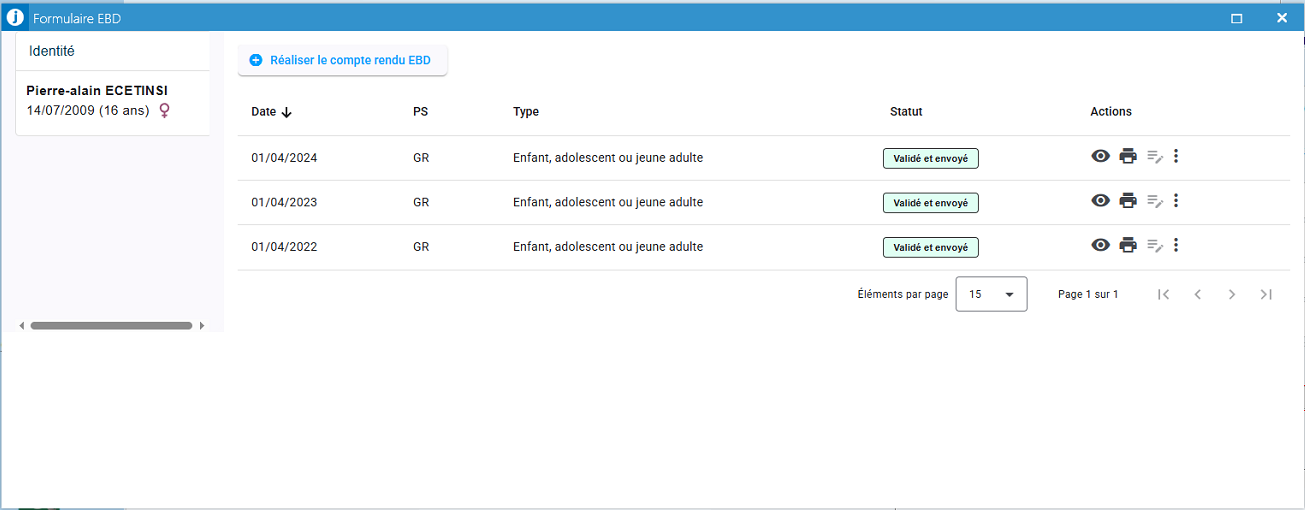
Task: Print the 01/04/2024 EBD report
Action: point(1128,156)
